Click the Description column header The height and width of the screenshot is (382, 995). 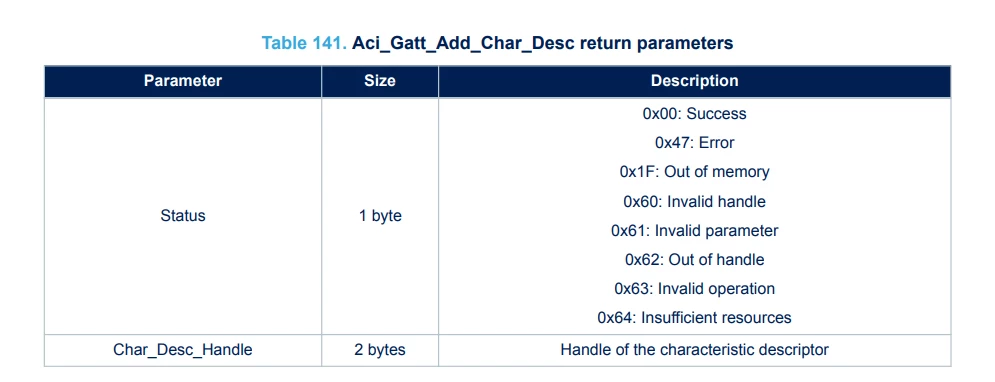point(694,81)
